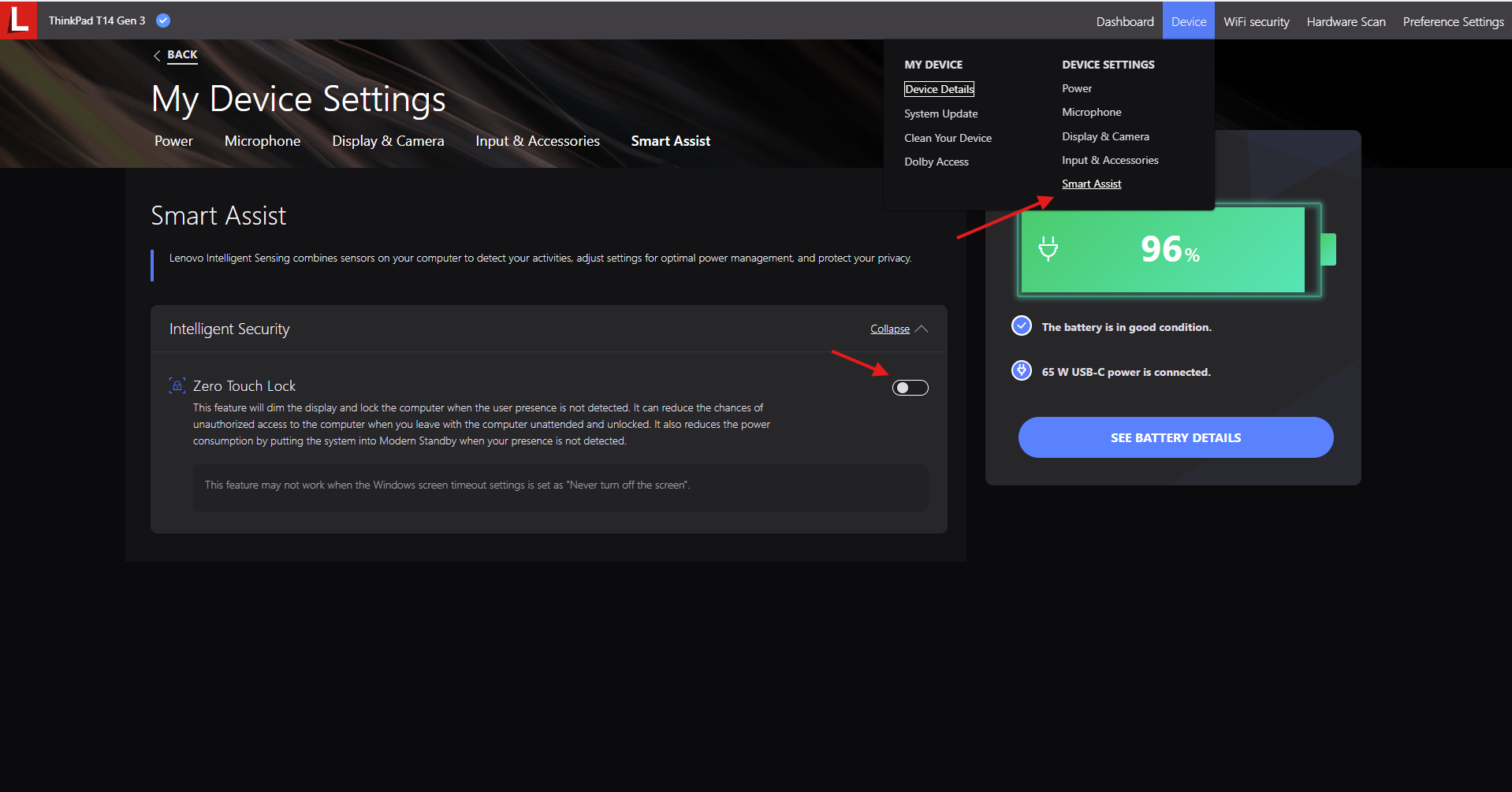Click the MY DEVICE column heading

click(933, 65)
